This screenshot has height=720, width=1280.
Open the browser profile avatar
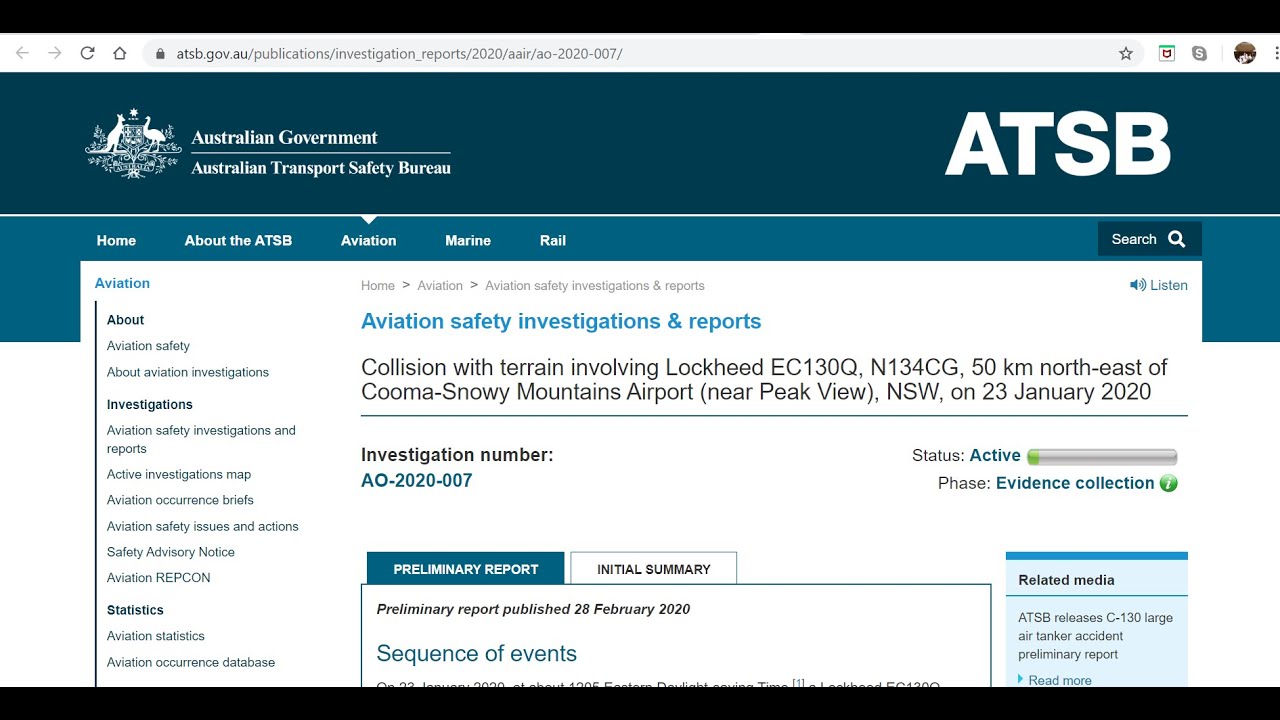tap(1245, 54)
